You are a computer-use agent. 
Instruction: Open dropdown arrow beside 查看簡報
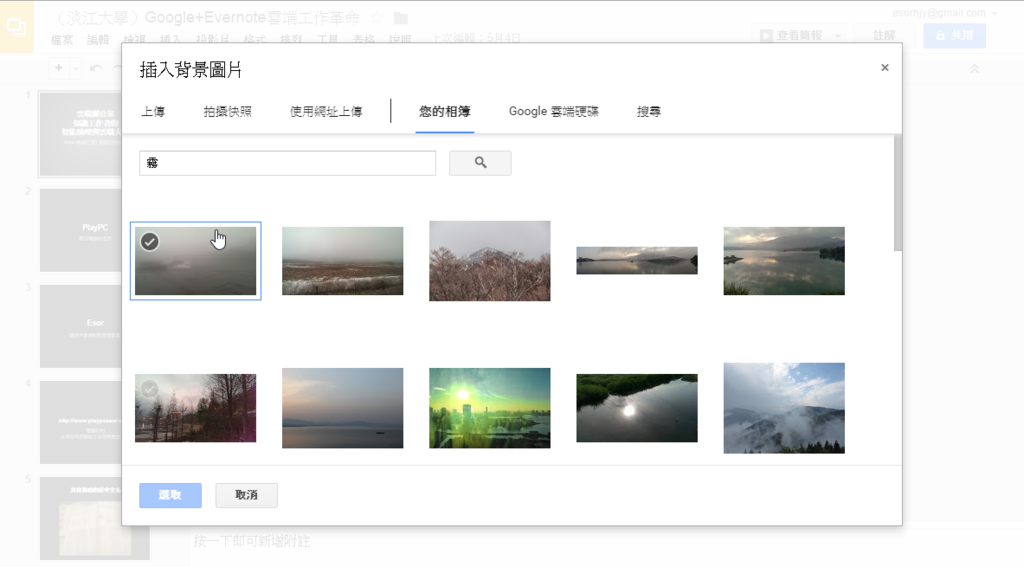tap(838, 35)
